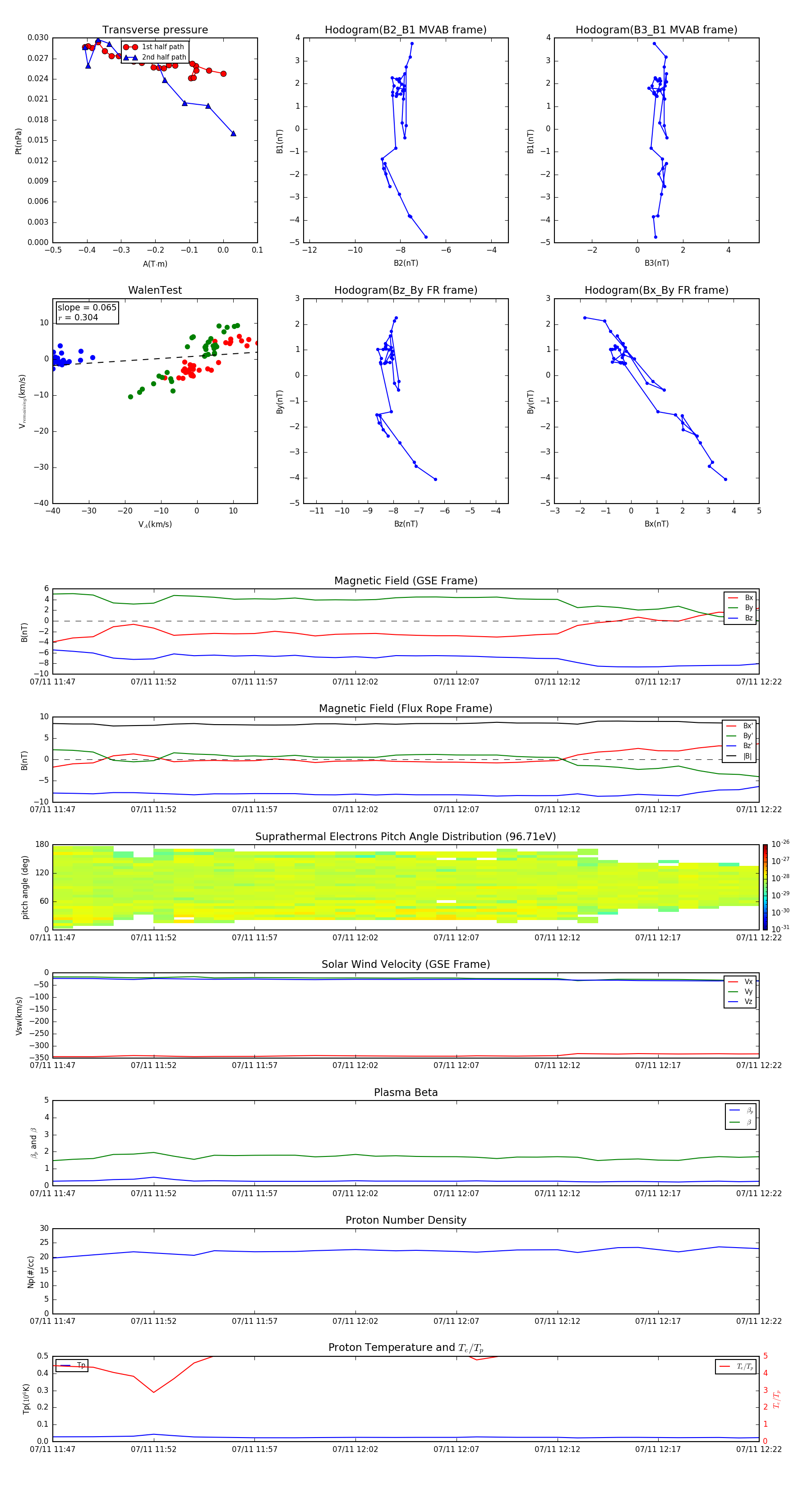812x1489 pixels.
Task: Click the 'Hodogram(B2_B1 MVAB frame)' title
Action: pos(406,30)
